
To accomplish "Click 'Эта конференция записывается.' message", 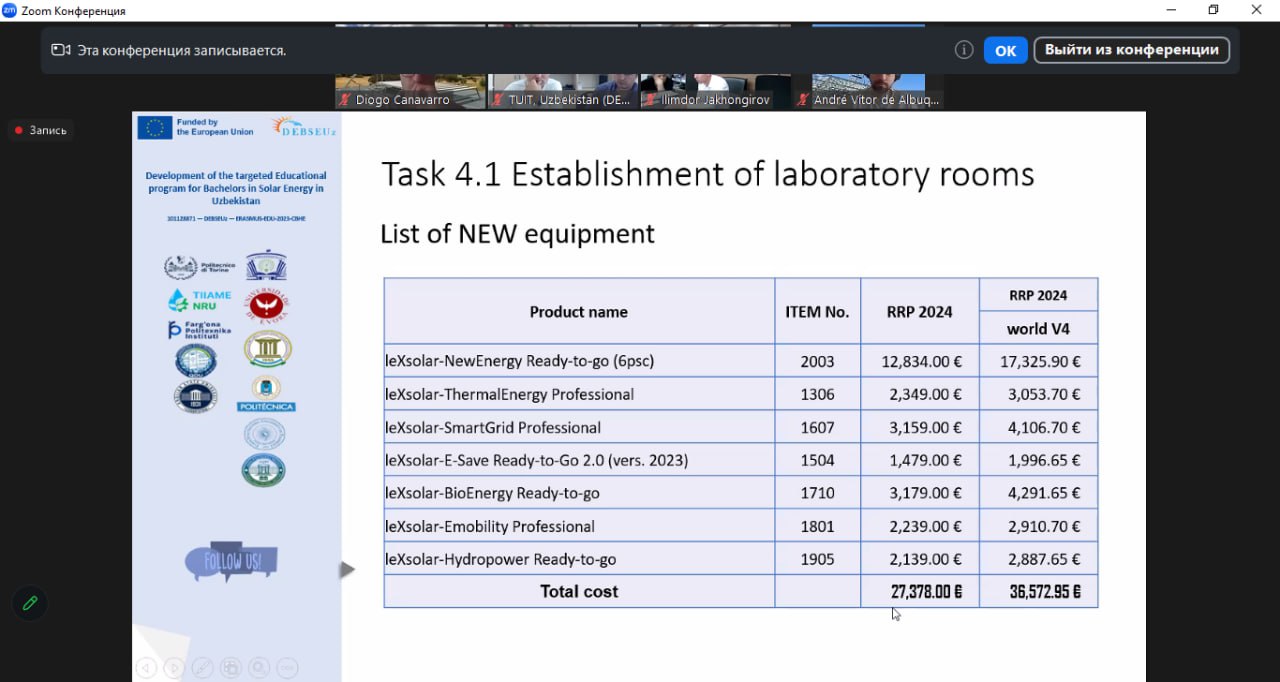I will coord(182,50).
